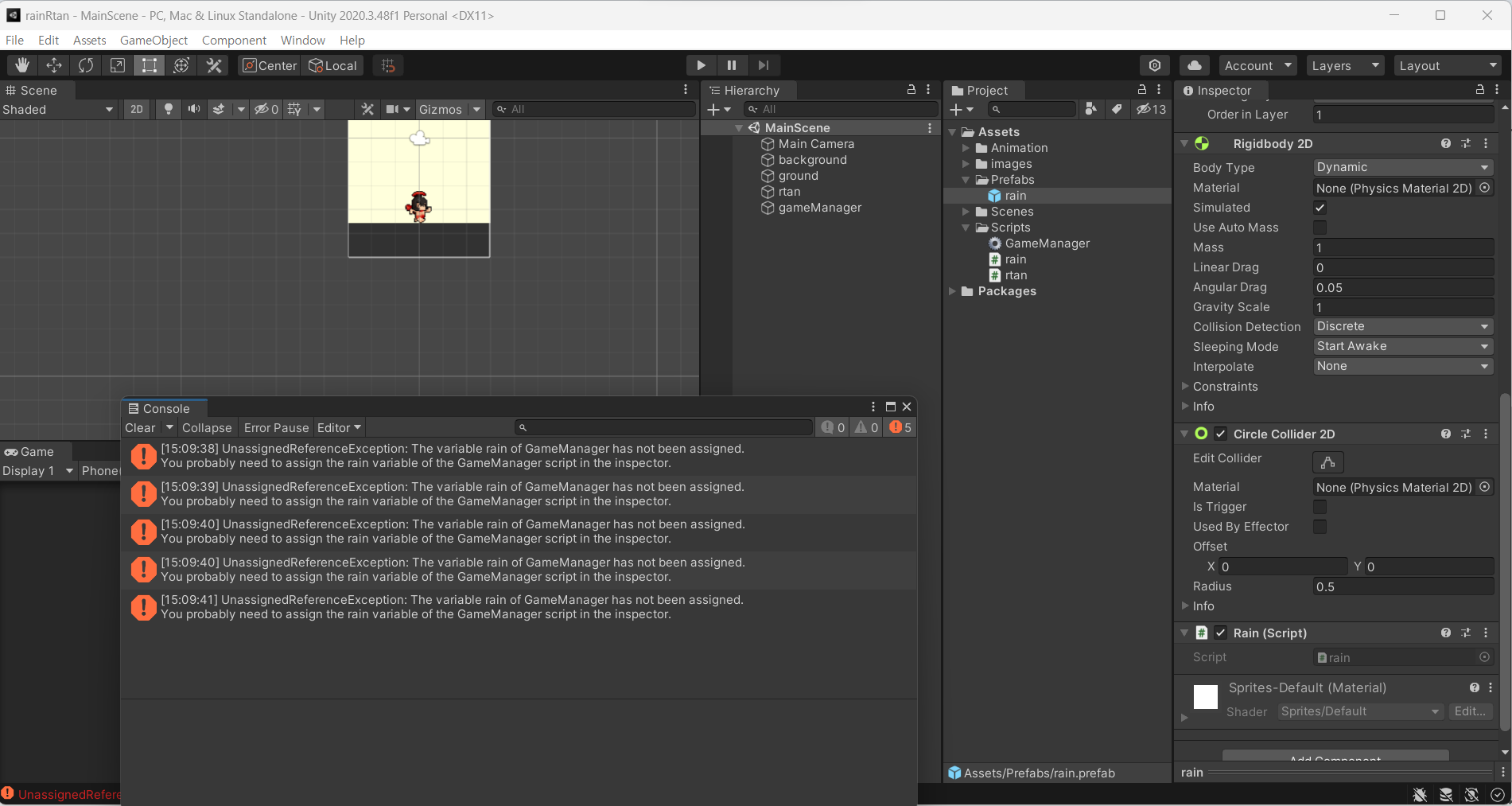
Task: Select Console tab
Action: [x=165, y=408]
